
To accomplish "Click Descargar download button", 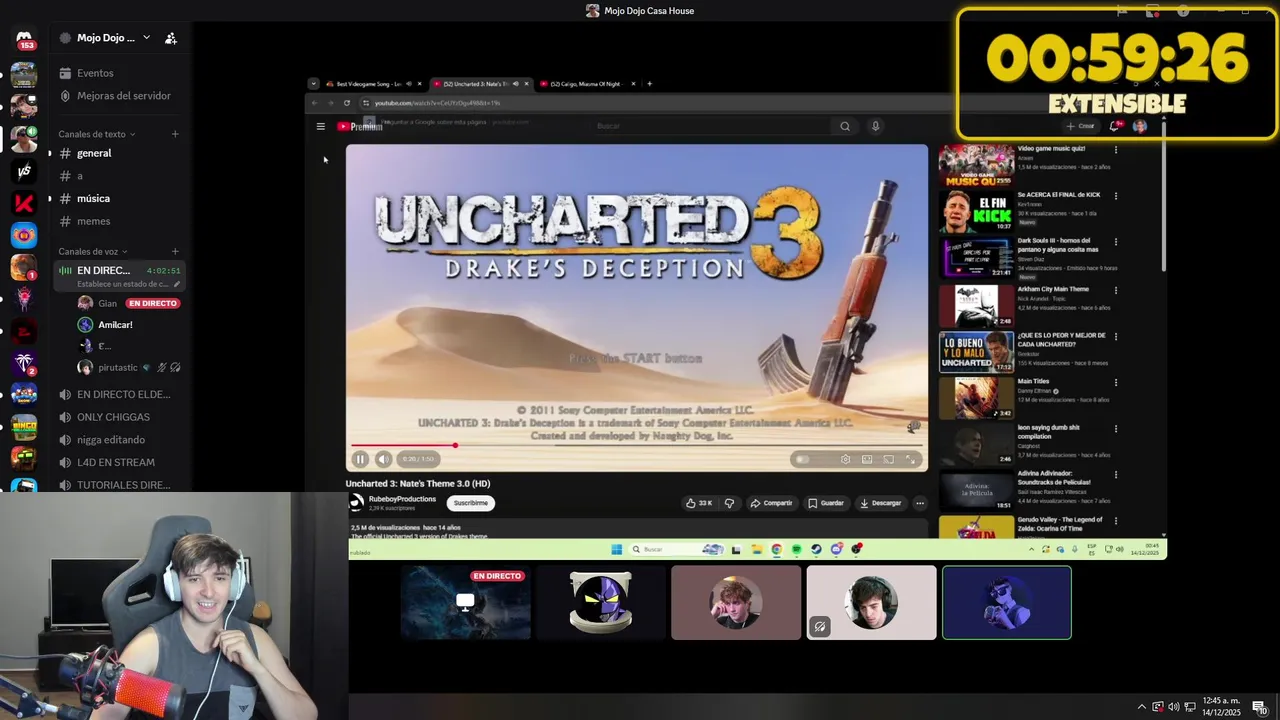I will (880, 503).
